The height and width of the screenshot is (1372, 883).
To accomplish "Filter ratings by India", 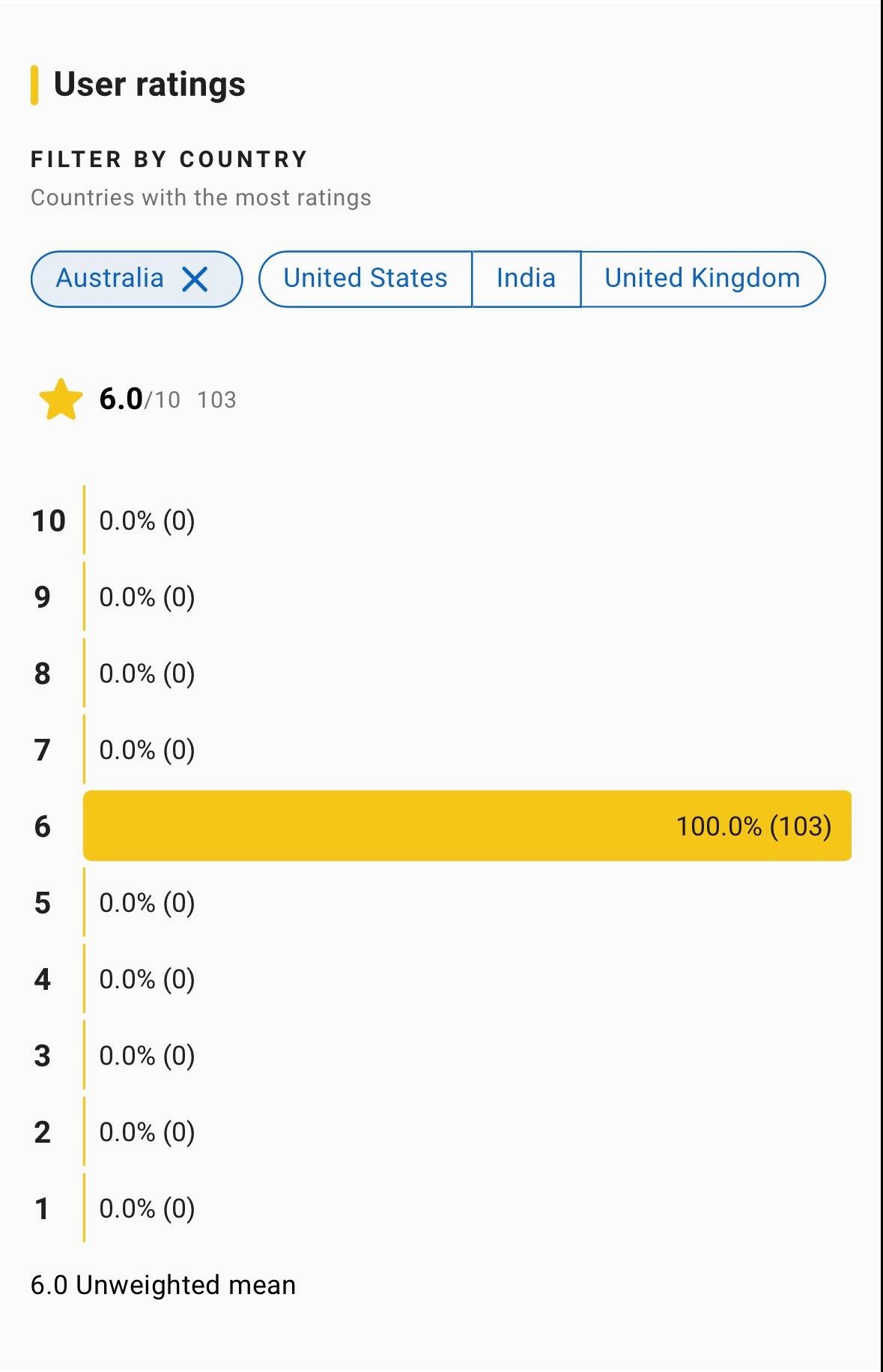I will [526, 279].
